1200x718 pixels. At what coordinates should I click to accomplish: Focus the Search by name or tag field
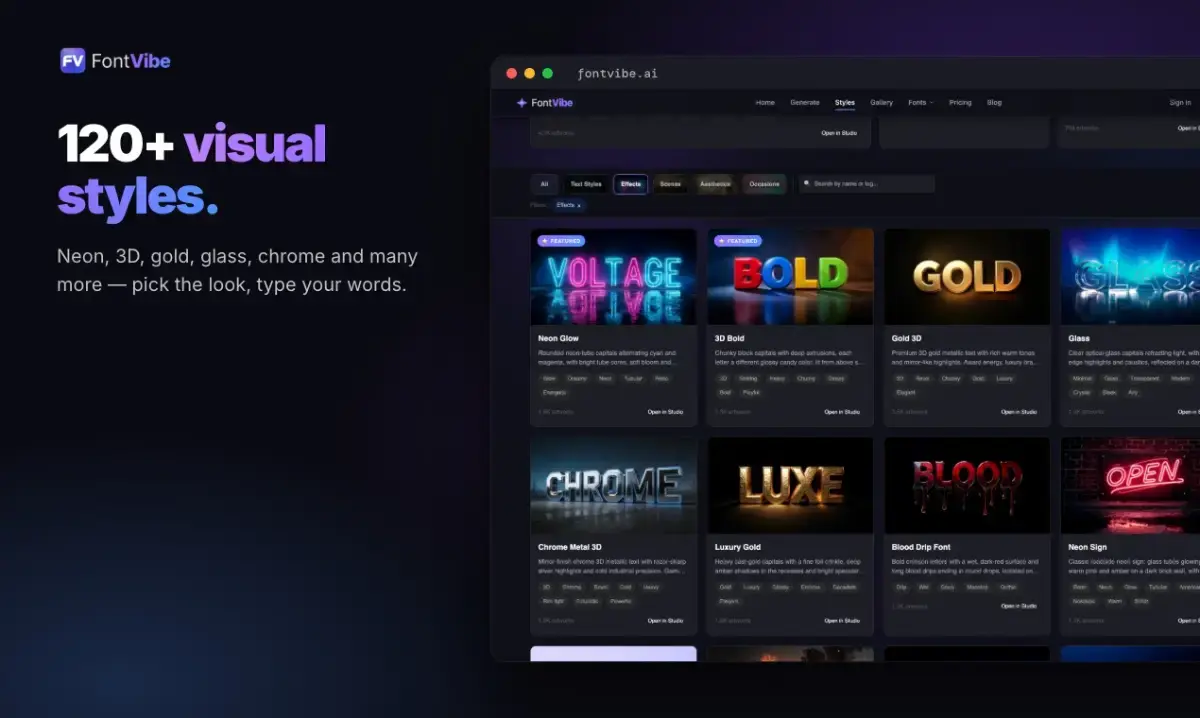(866, 184)
